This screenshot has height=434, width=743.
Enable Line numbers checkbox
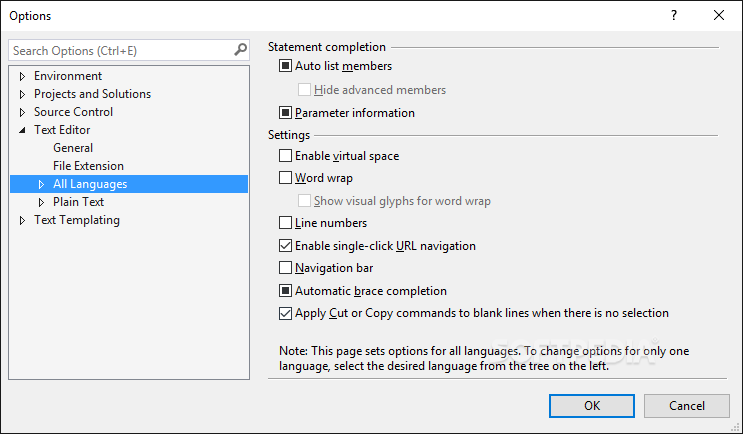coord(285,222)
